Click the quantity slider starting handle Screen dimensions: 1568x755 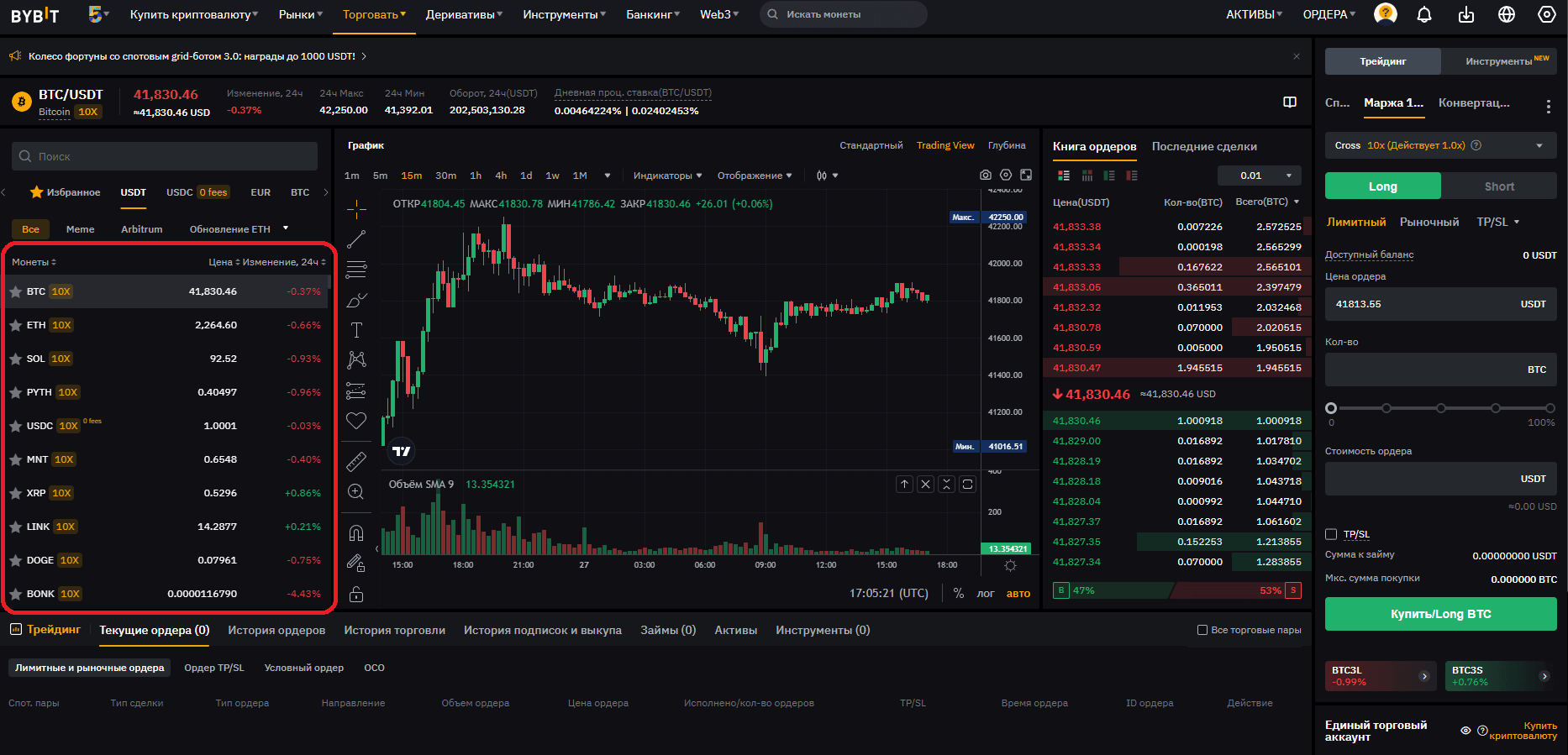click(x=1331, y=408)
